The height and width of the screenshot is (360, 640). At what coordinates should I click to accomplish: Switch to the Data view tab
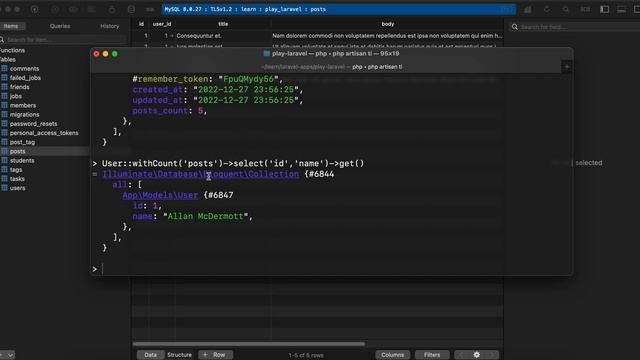(x=150, y=355)
